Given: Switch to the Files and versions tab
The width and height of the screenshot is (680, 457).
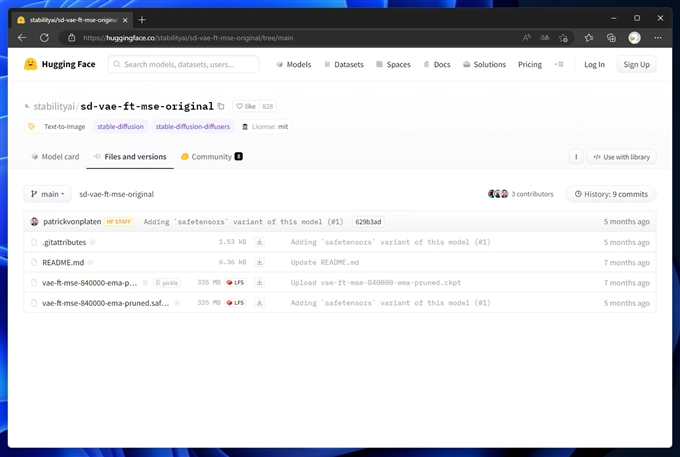Looking at the screenshot, I should pos(130,157).
